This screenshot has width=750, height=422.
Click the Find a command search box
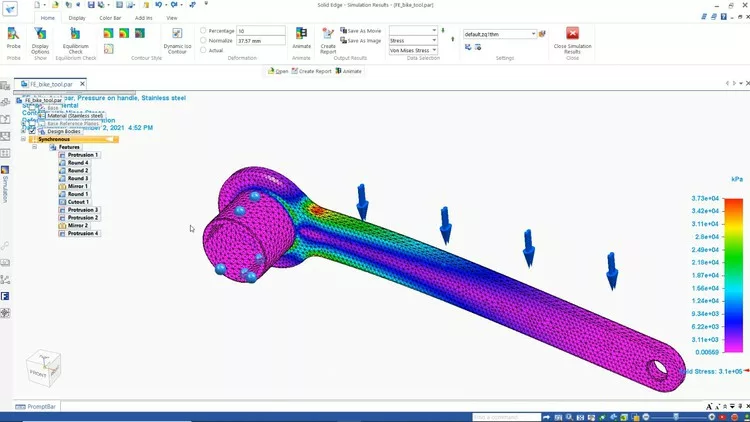coord(506,417)
